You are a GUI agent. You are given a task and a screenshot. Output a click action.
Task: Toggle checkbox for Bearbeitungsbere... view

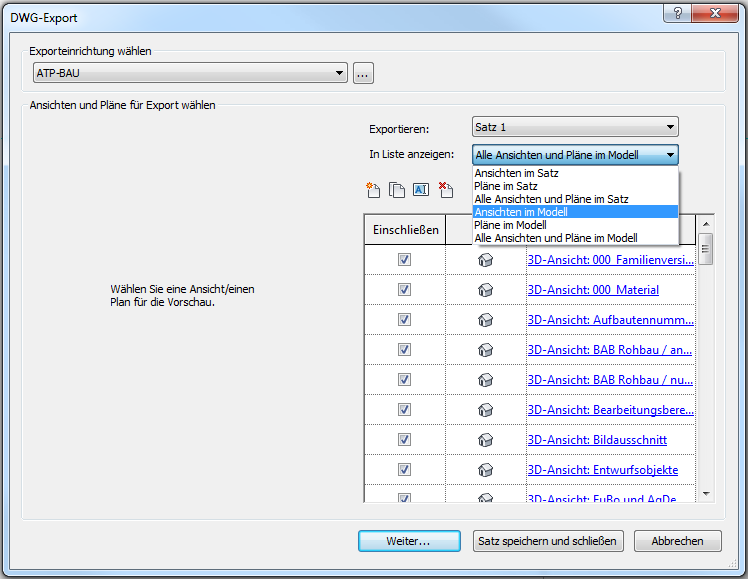pyautogui.click(x=405, y=410)
